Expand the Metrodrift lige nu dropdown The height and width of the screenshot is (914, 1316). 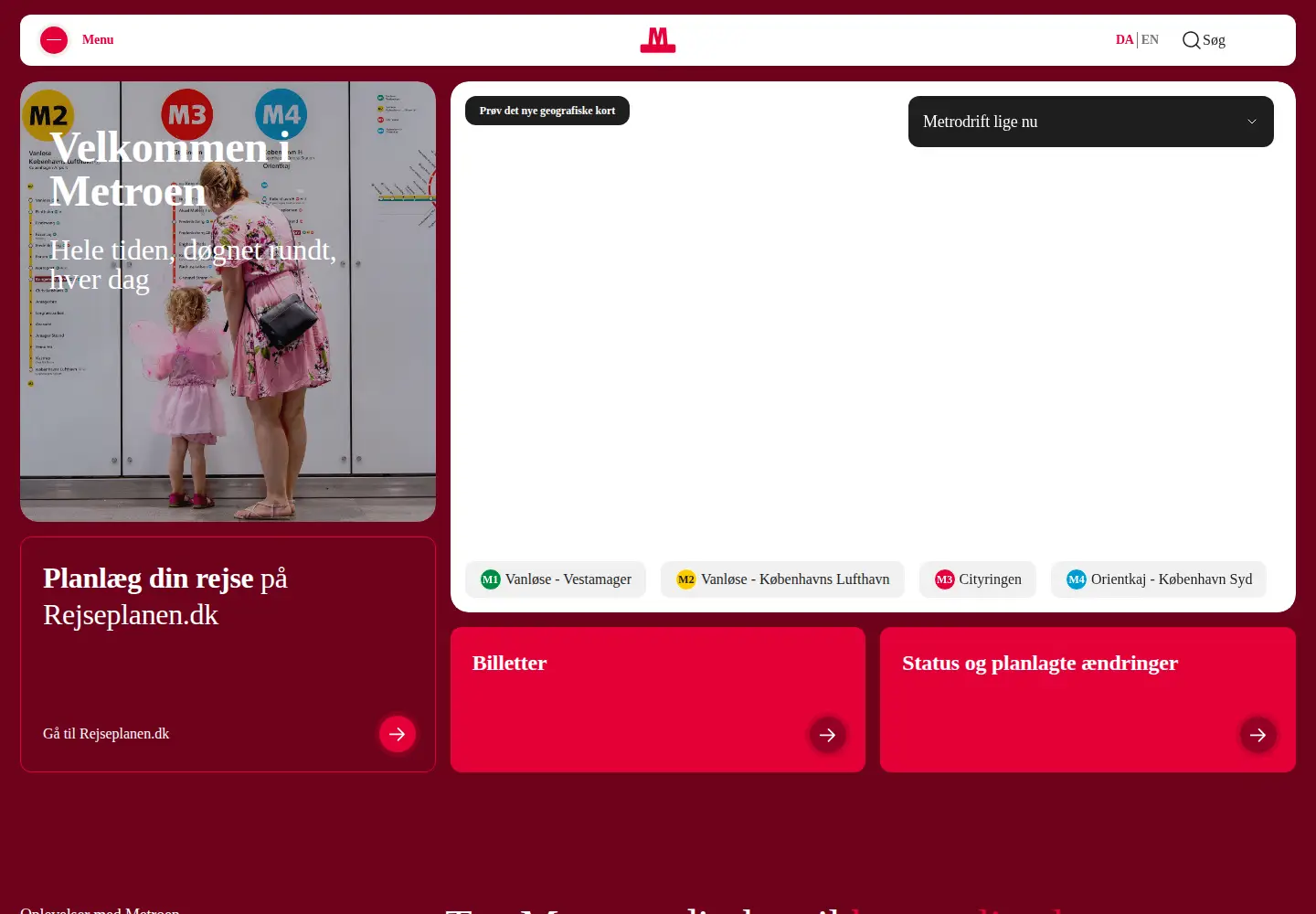pyautogui.click(x=1091, y=122)
